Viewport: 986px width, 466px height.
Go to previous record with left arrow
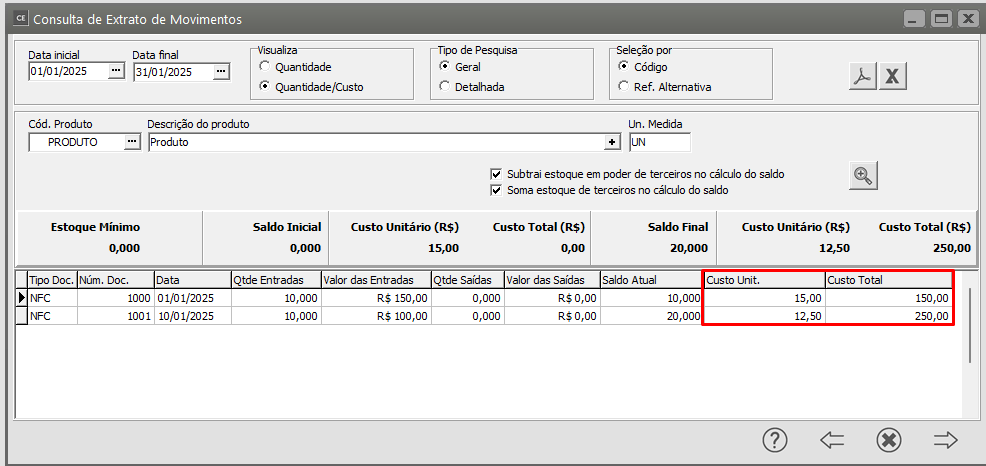tap(831, 440)
